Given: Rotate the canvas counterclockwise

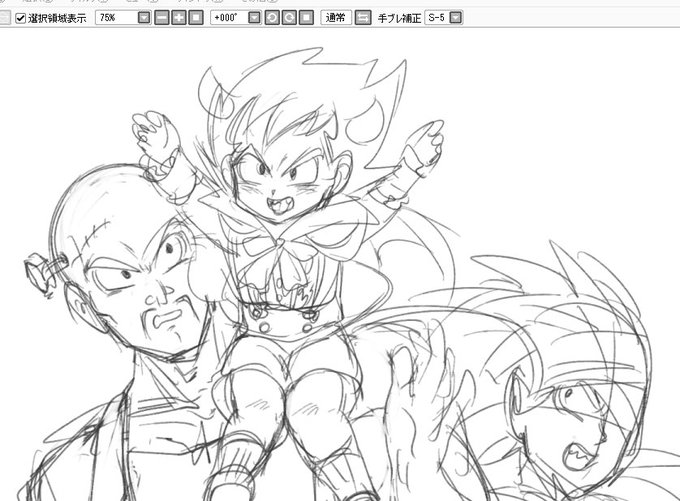Looking at the screenshot, I should (x=272, y=18).
